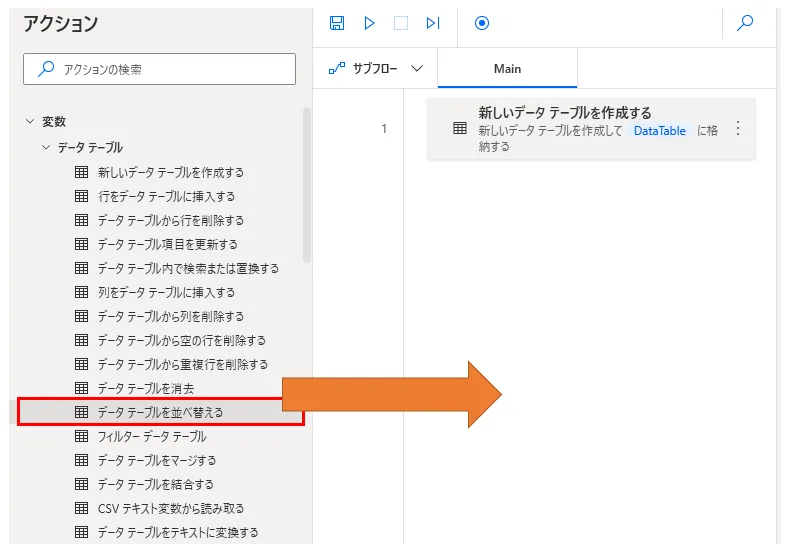789x550 pixels.
Task: Click the Save flow icon
Action: pos(337,23)
